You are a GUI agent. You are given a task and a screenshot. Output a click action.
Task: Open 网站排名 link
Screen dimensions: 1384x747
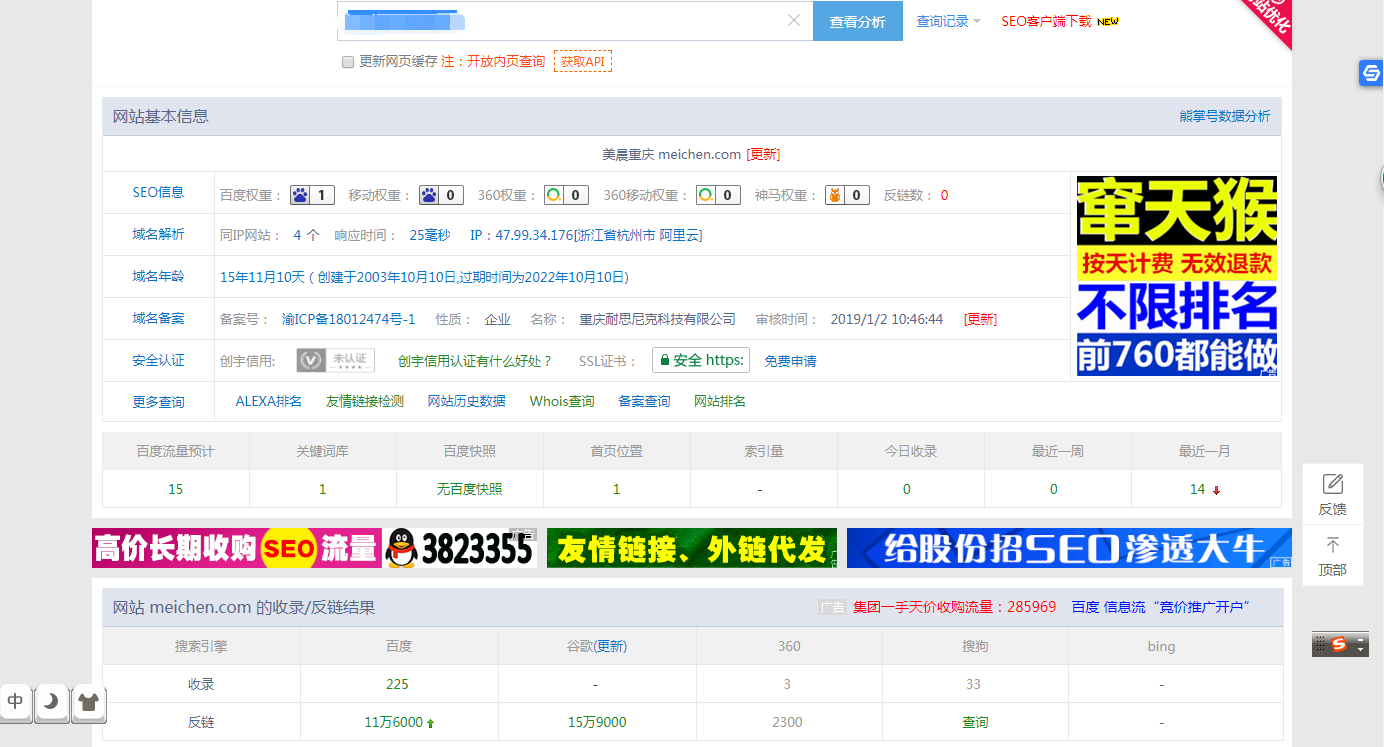[x=720, y=401]
